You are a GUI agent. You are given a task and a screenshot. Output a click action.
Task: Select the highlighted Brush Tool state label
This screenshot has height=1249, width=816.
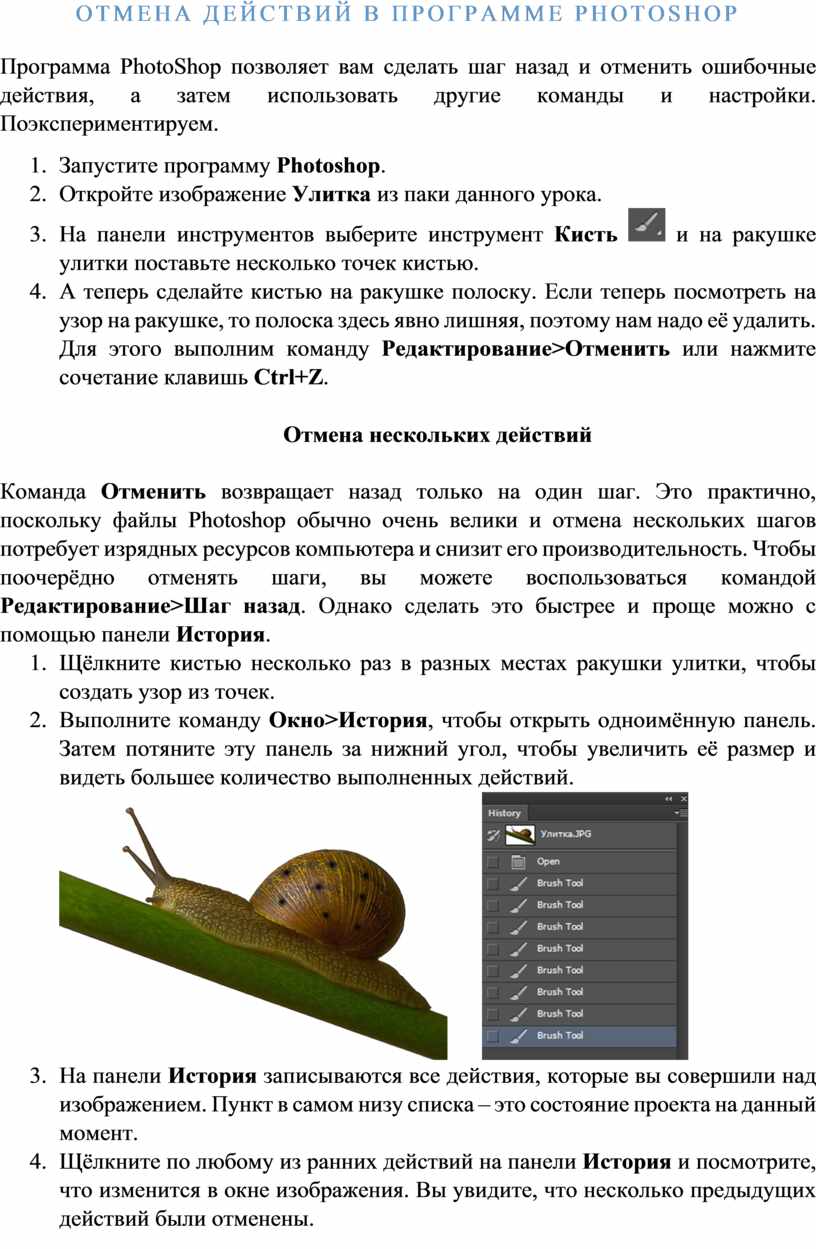pos(560,1036)
